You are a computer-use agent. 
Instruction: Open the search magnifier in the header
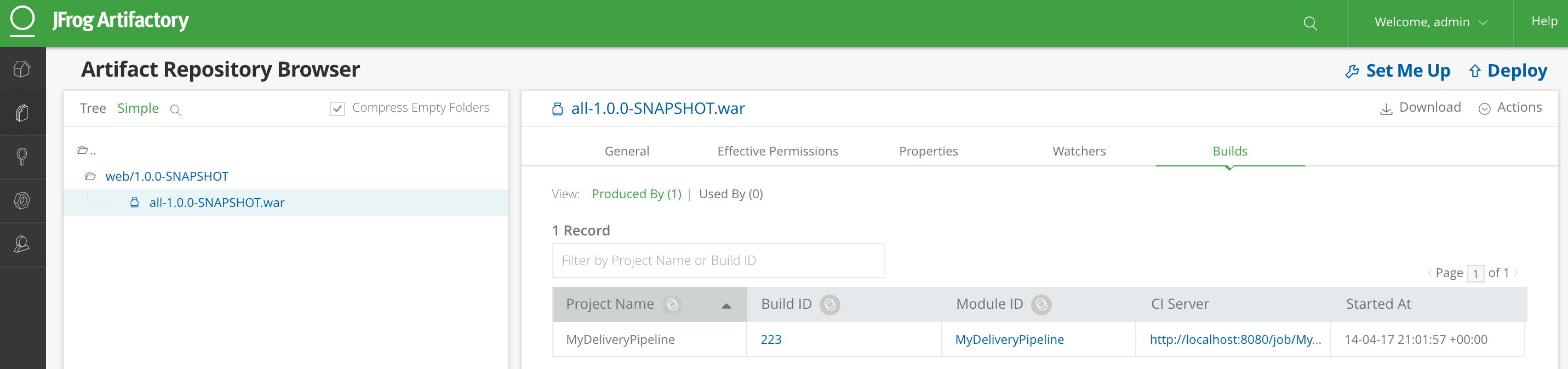tap(1310, 23)
